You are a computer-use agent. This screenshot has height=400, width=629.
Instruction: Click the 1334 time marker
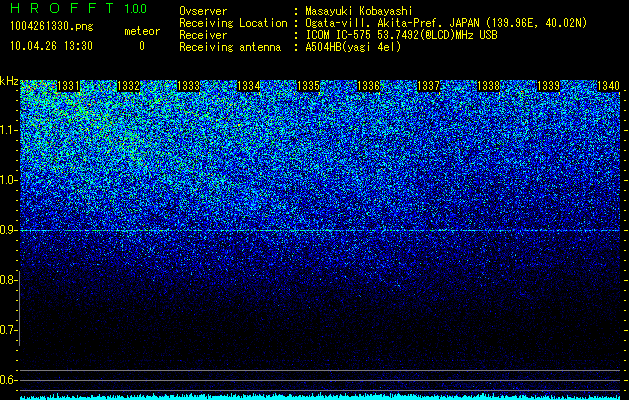[x=248, y=86]
